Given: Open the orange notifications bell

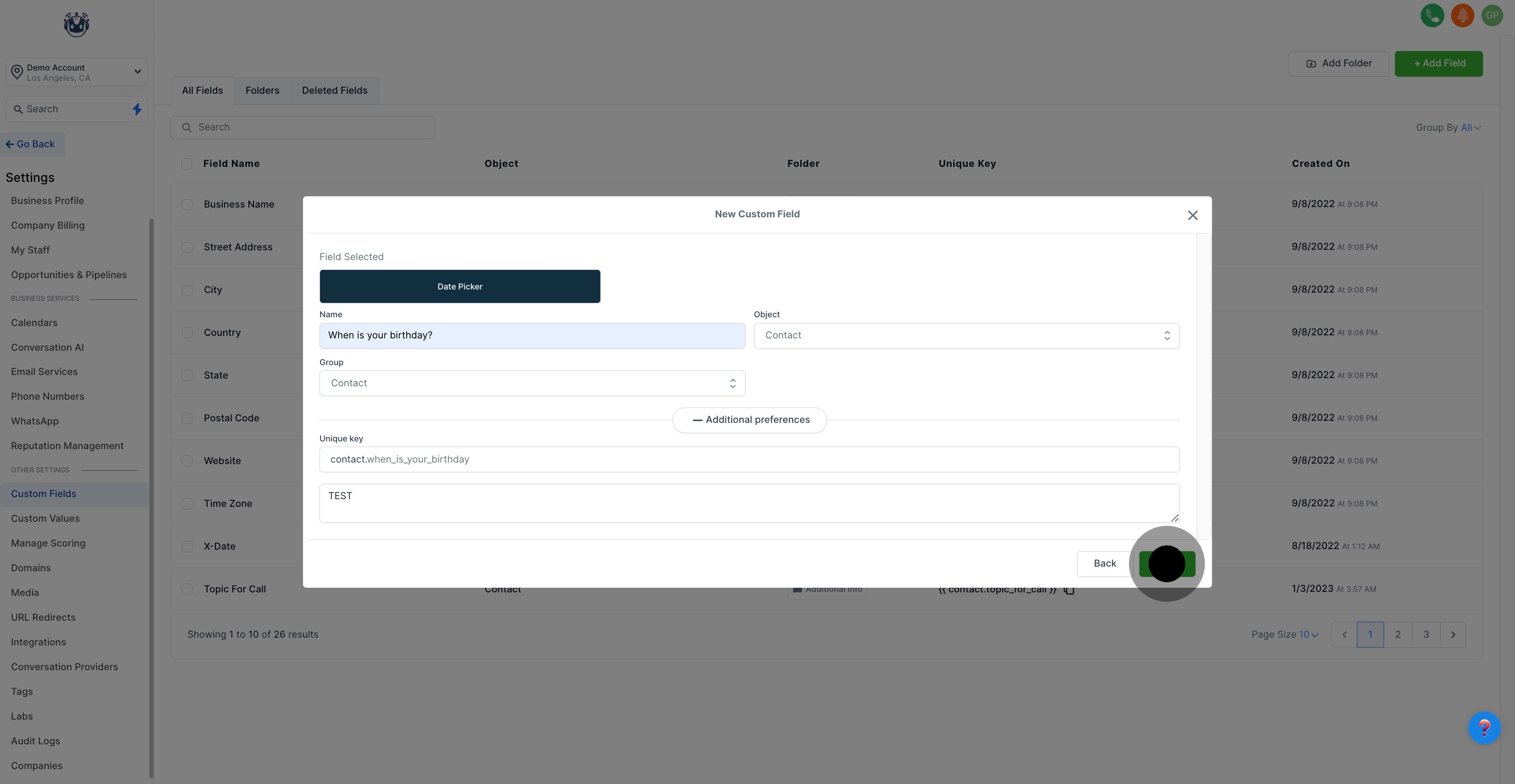Looking at the screenshot, I should tap(1462, 15).
